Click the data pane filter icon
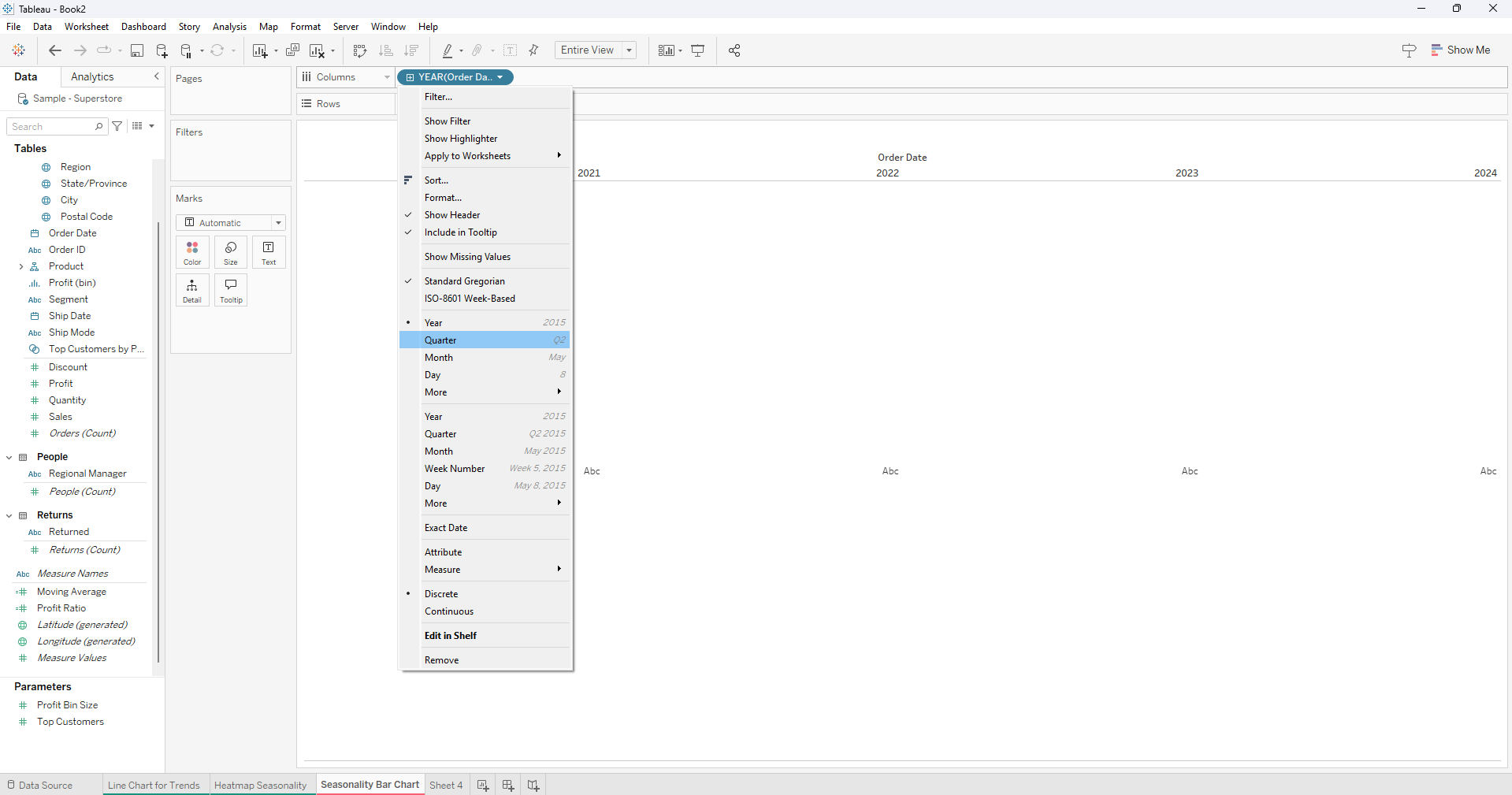 [117, 126]
